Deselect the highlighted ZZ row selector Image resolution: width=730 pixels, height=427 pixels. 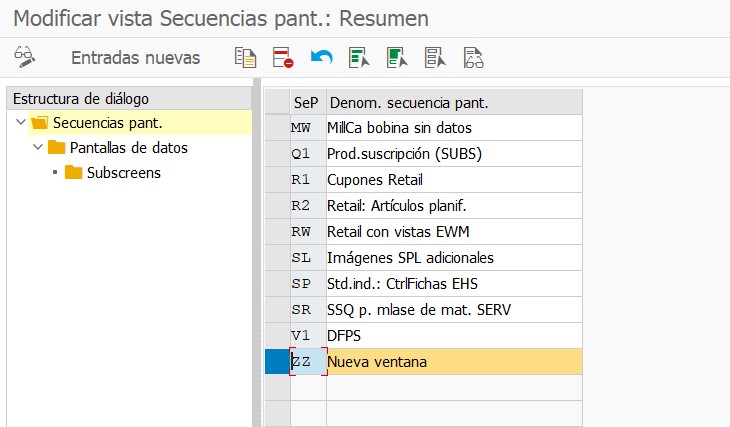point(277,361)
